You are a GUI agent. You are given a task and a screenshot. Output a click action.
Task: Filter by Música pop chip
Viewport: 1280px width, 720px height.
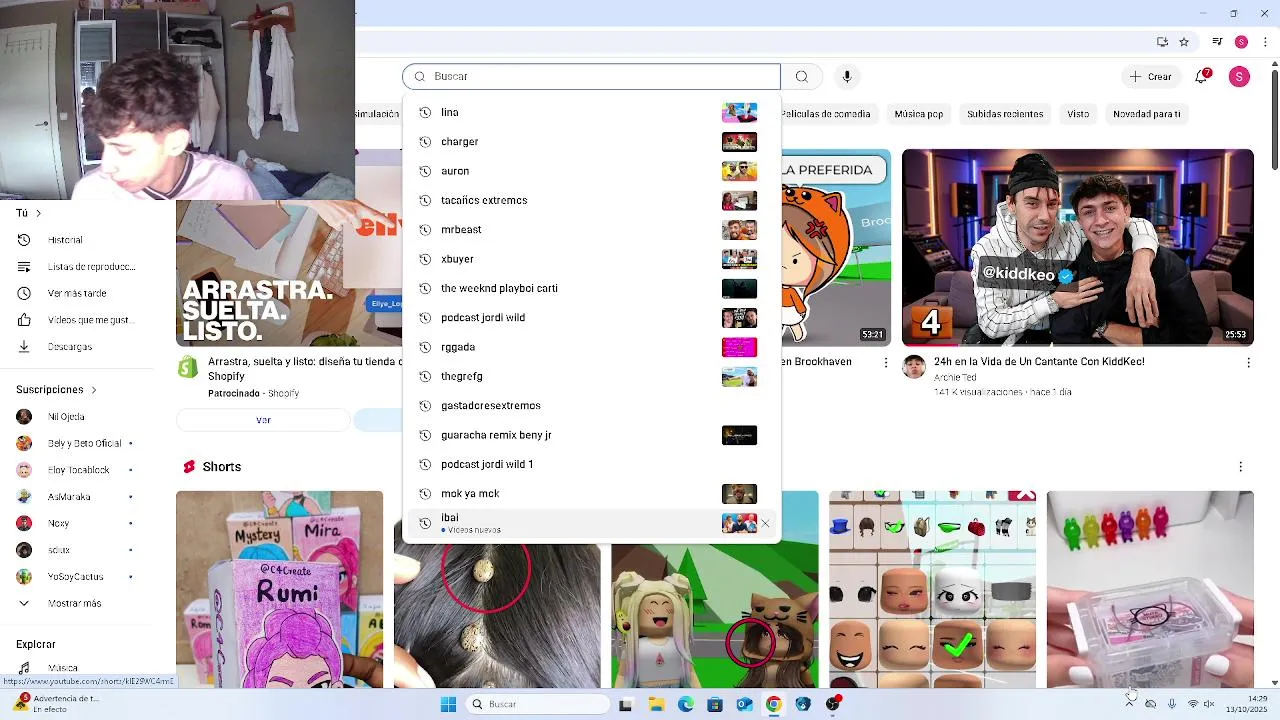click(x=919, y=114)
